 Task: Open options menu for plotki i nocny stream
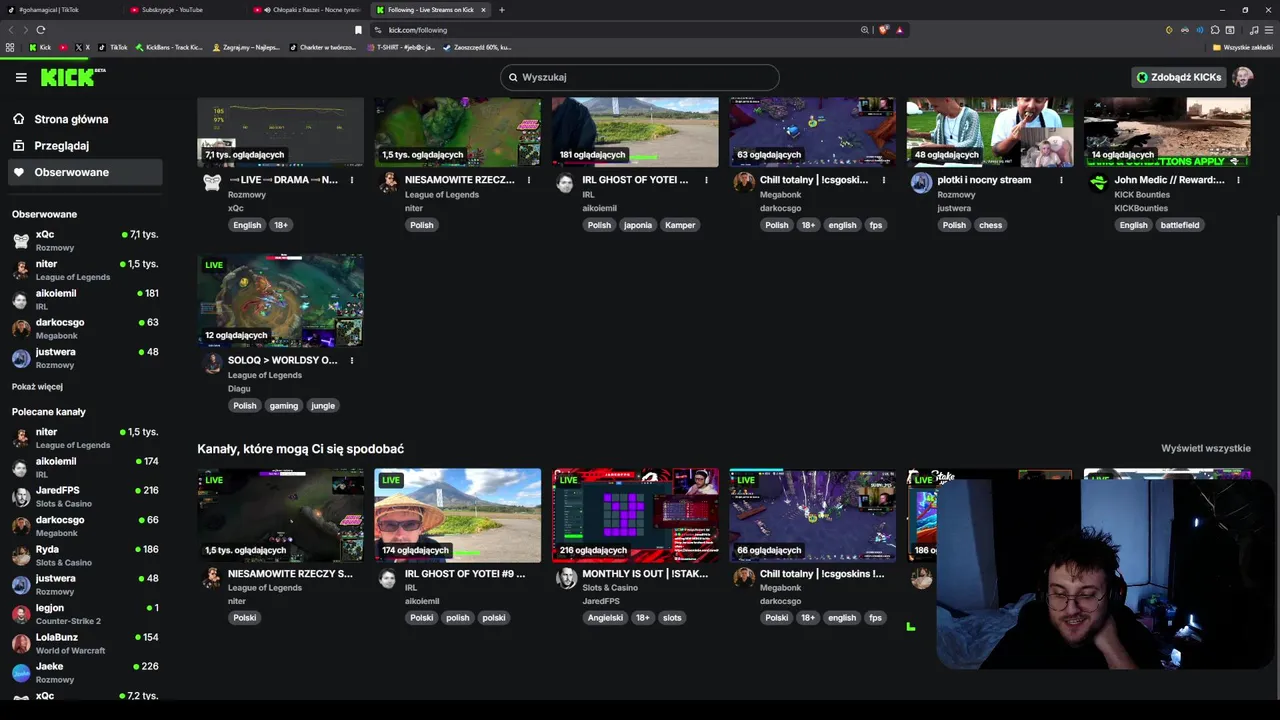pyautogui.click(x=1061, y=180)
